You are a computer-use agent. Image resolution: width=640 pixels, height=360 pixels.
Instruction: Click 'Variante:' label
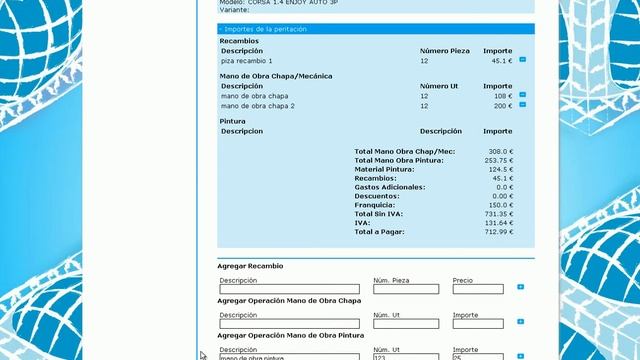tap(234, 9)
